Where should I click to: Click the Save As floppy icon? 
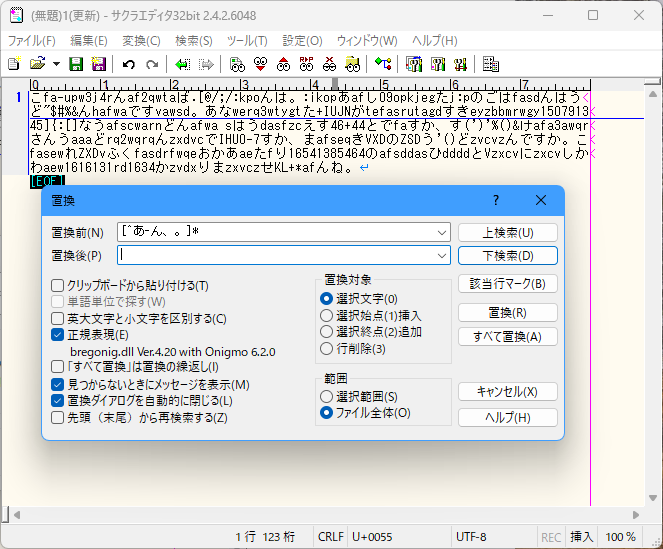pyautogui.click(x=99, y=64)
